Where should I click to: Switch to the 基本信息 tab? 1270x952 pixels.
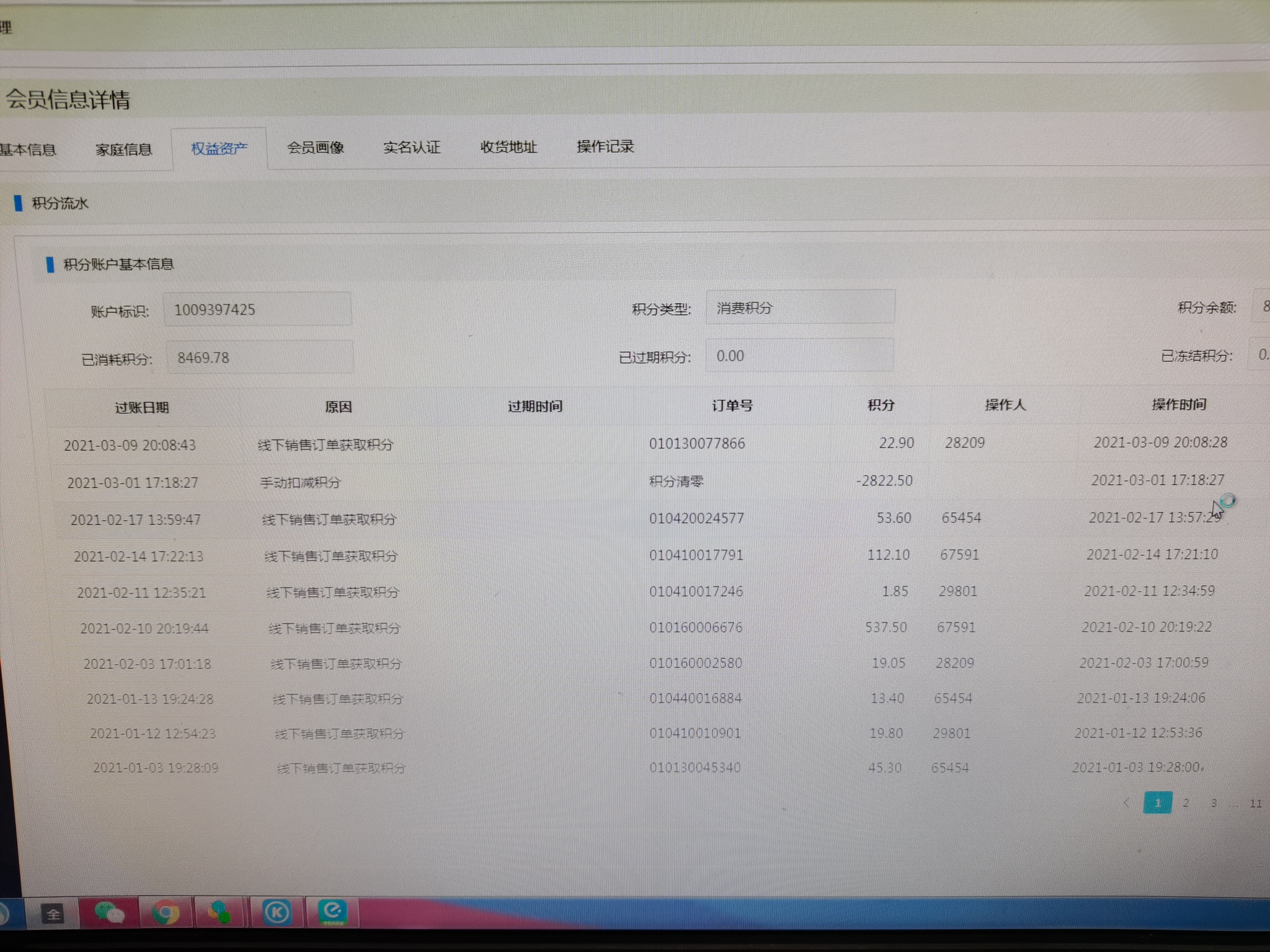[28, 150]
